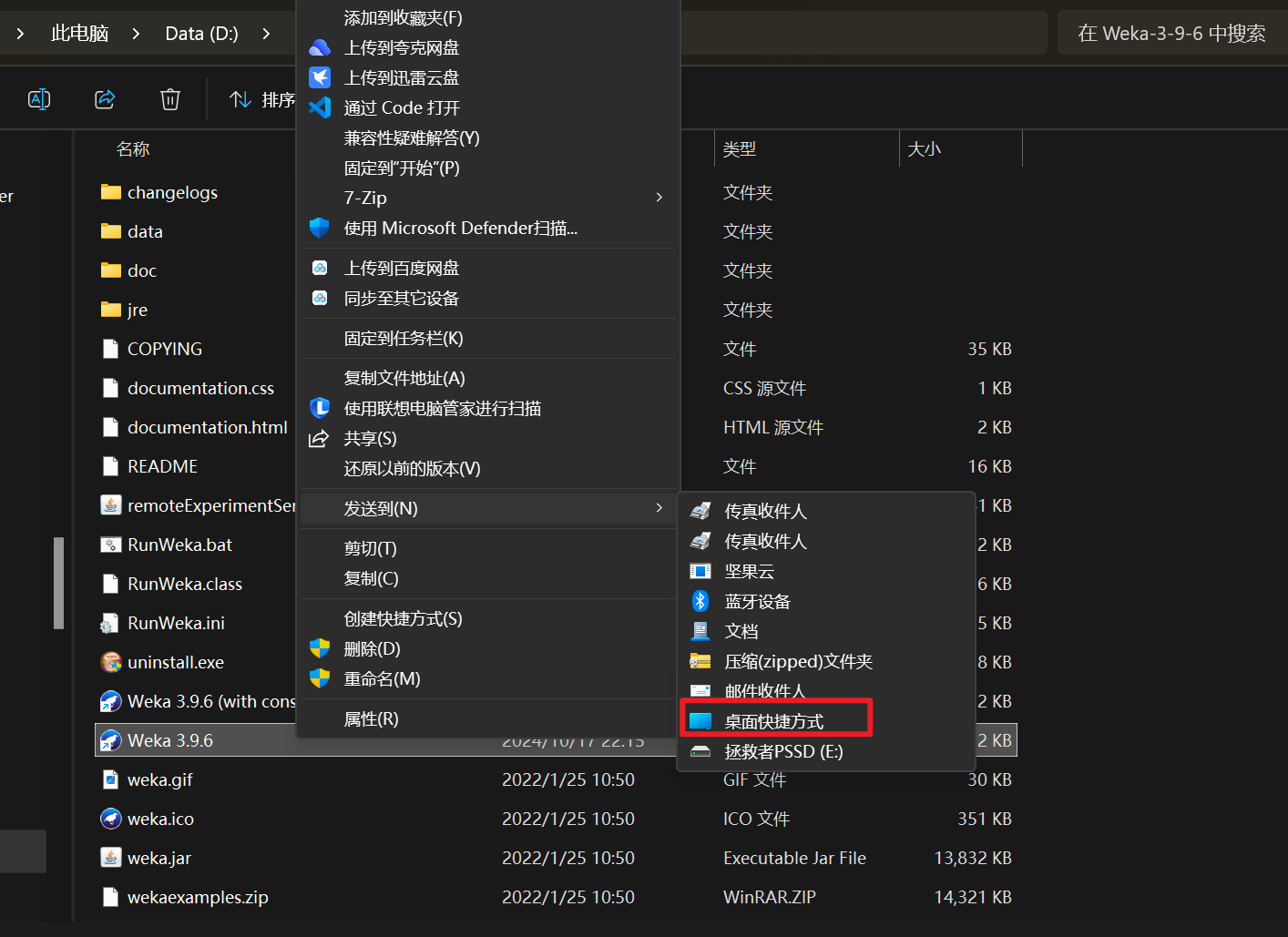The image size is (1288, 937).
Task: Click the RunWeka.bat file icon
Action: [110, 545]
